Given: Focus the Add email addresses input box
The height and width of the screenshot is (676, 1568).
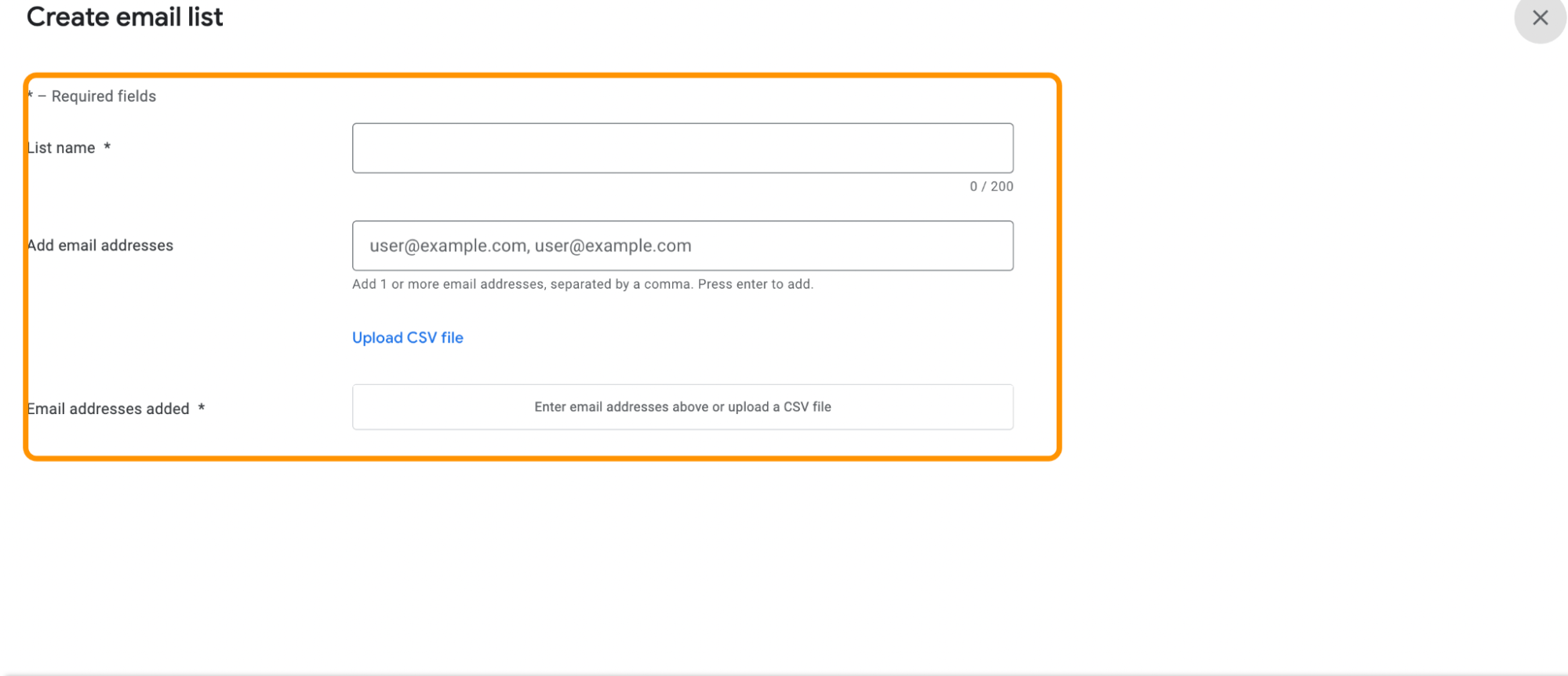Looking at the screenshot, I should tap(682, 246).
